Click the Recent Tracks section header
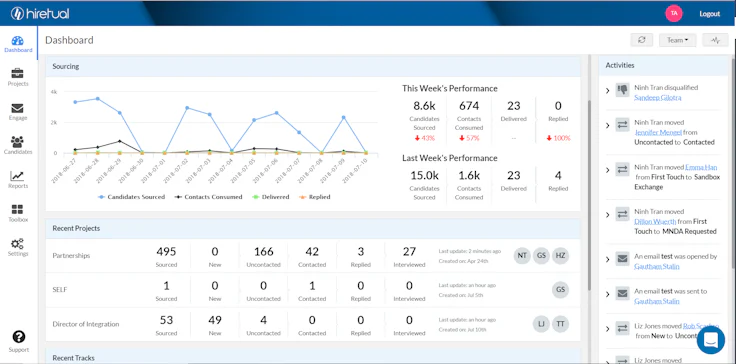This screenshot has width=736, height=364. pyautogui.click(x=313, y=356)
